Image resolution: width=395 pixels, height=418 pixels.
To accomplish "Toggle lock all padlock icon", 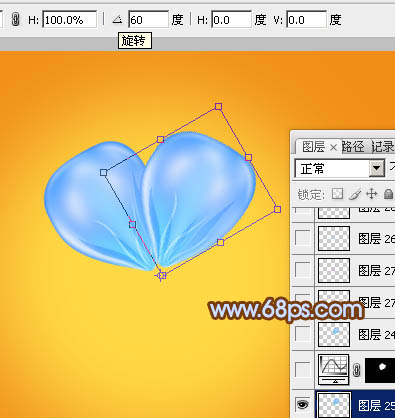I will (x=388, y=194).
